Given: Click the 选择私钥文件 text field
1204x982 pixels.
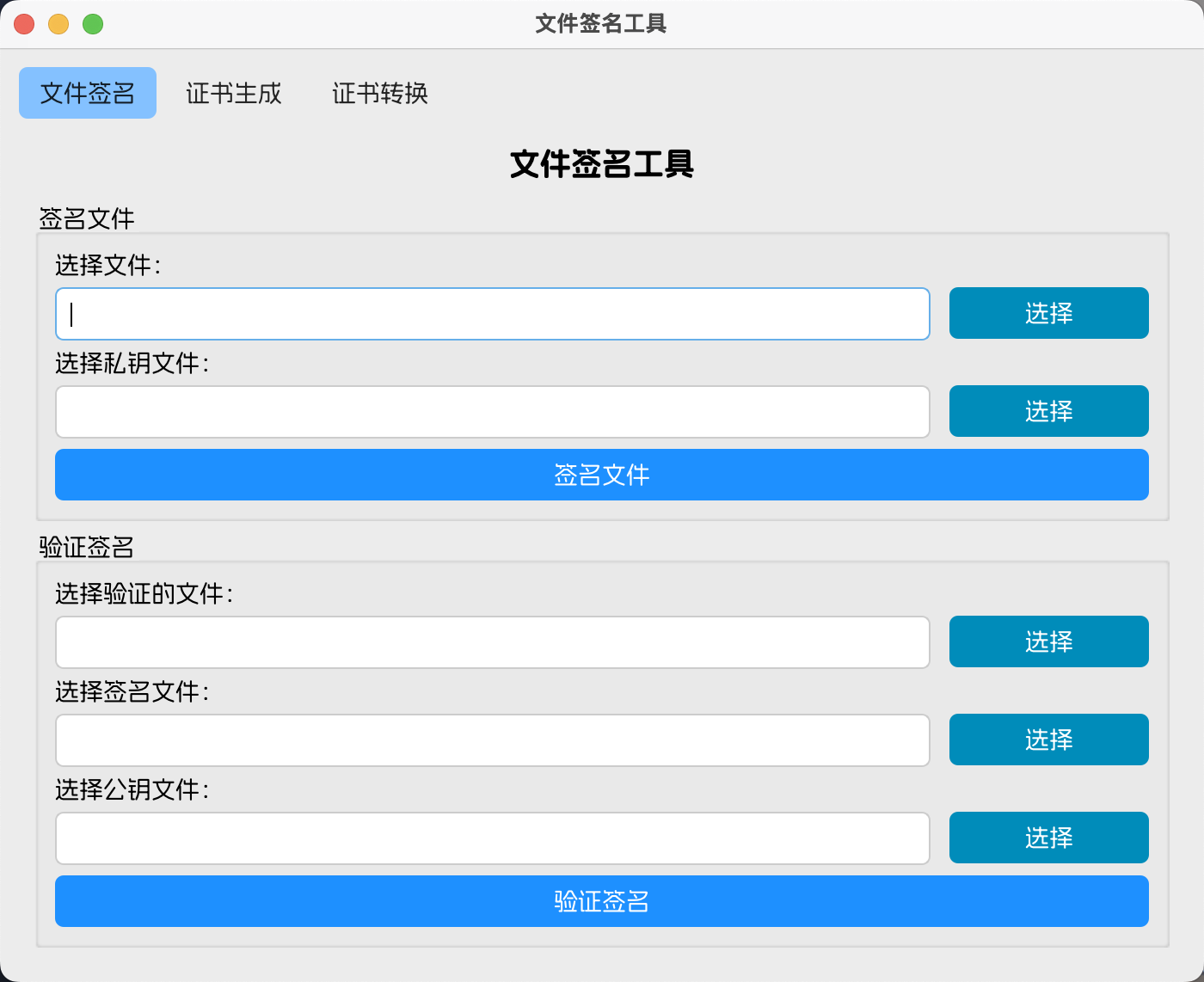Looking at the screenshot, I should coord(493,412).
